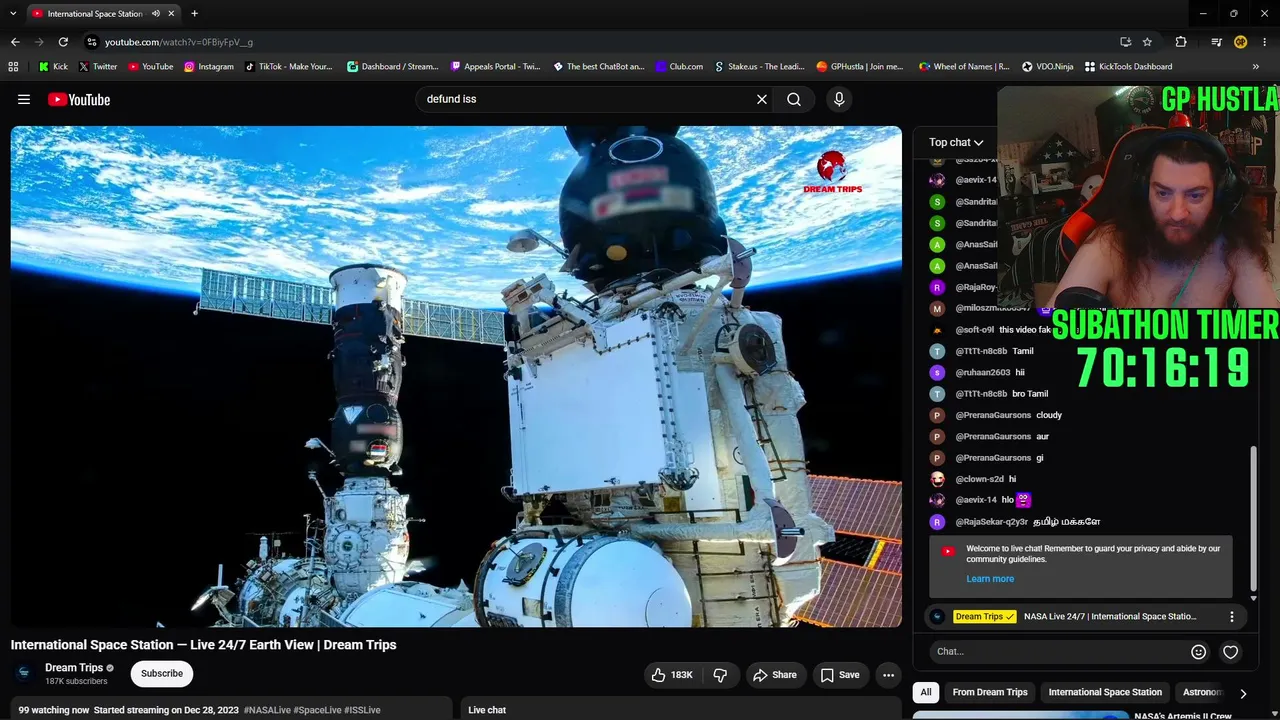The height and width of the screenshot is (720, 1280).
Task: Expand the Top chat dropdown
Action: click(x=956, y=143)
